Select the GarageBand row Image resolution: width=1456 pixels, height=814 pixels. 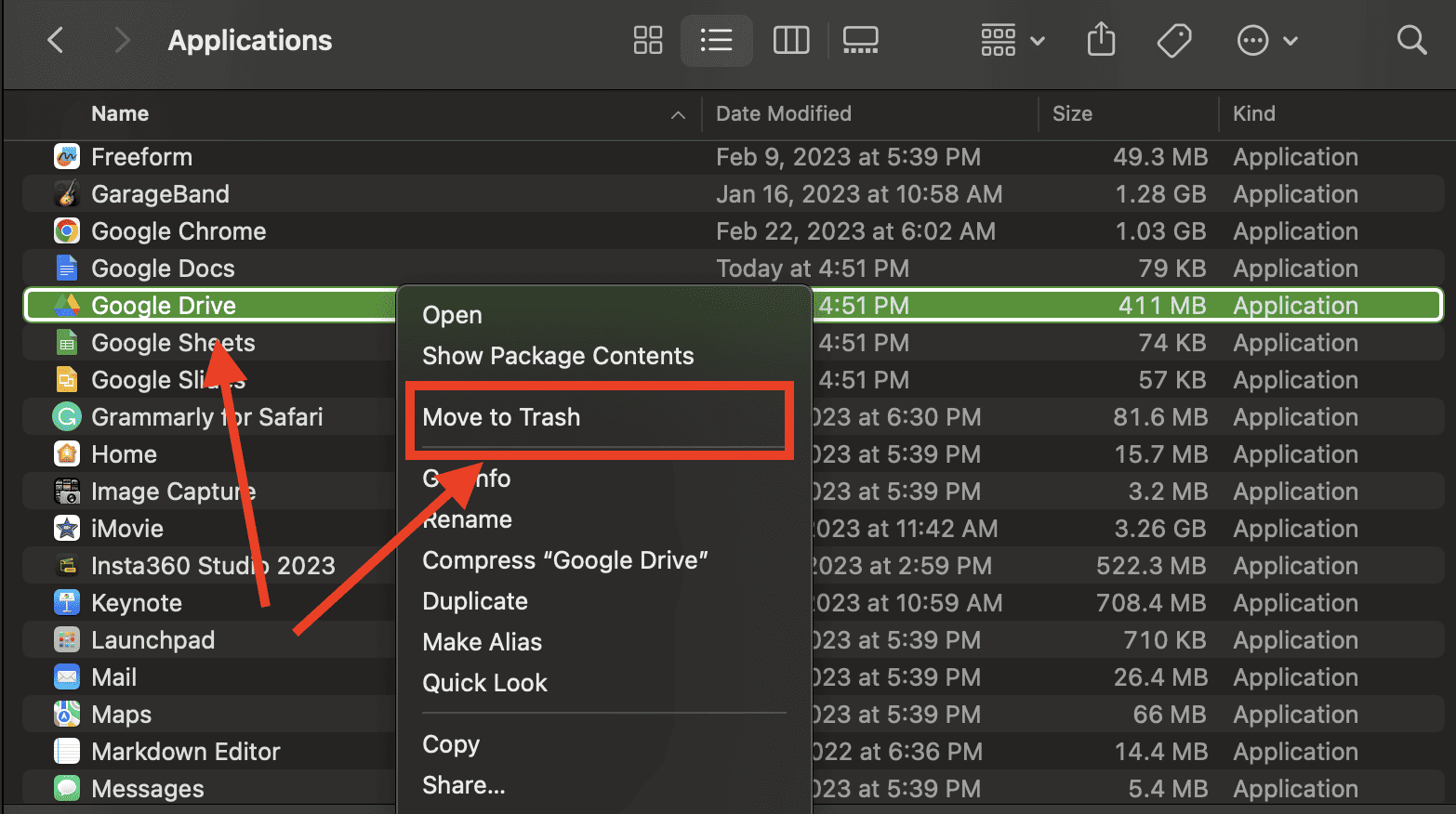pos(160,194)
